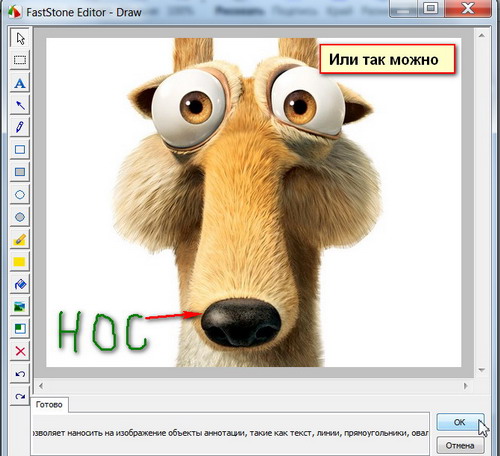500x456 pixels.
Task: Select the freehand pencil tool
Action: [20, 127]
